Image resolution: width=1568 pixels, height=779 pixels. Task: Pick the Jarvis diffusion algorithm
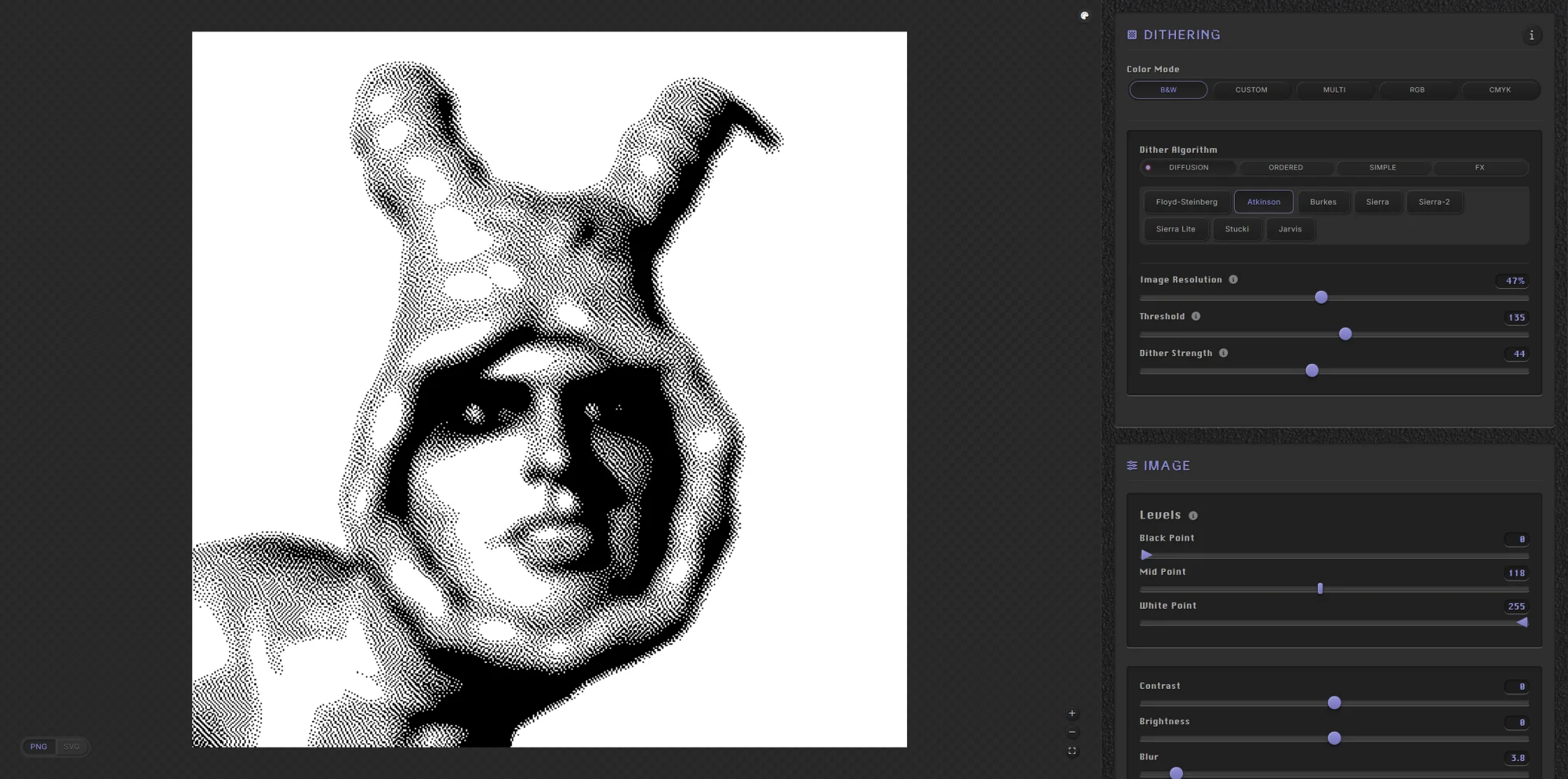pyautogui.click(x=1290, y=230)
